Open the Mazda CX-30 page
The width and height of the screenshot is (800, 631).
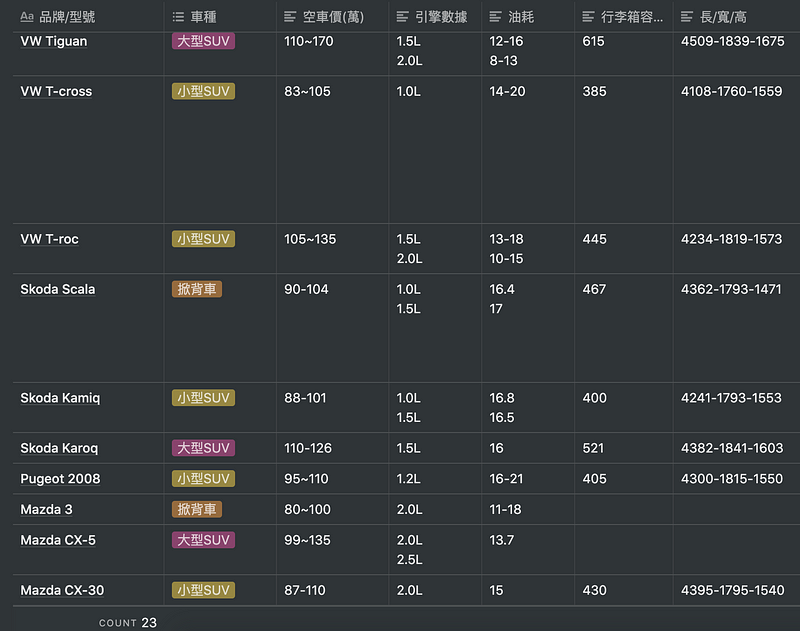click(x=62, y=590)
